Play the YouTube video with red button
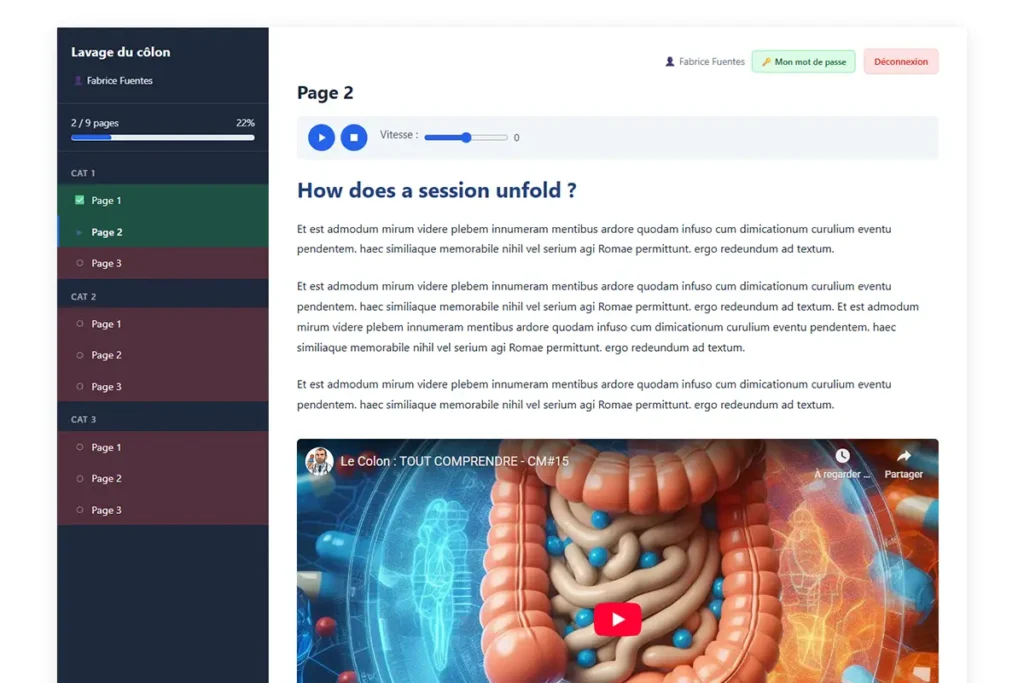The width and height of the screenshot is (1024, 683). coord(617,620)
